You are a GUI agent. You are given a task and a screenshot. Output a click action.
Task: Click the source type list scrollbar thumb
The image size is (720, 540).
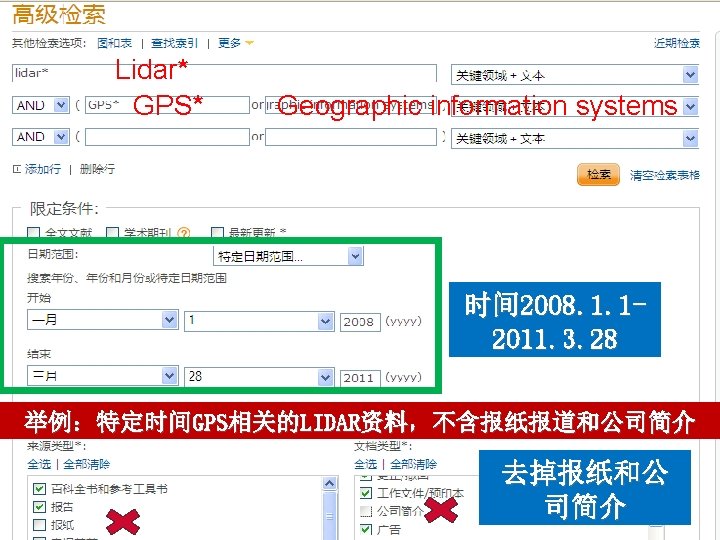330,516
